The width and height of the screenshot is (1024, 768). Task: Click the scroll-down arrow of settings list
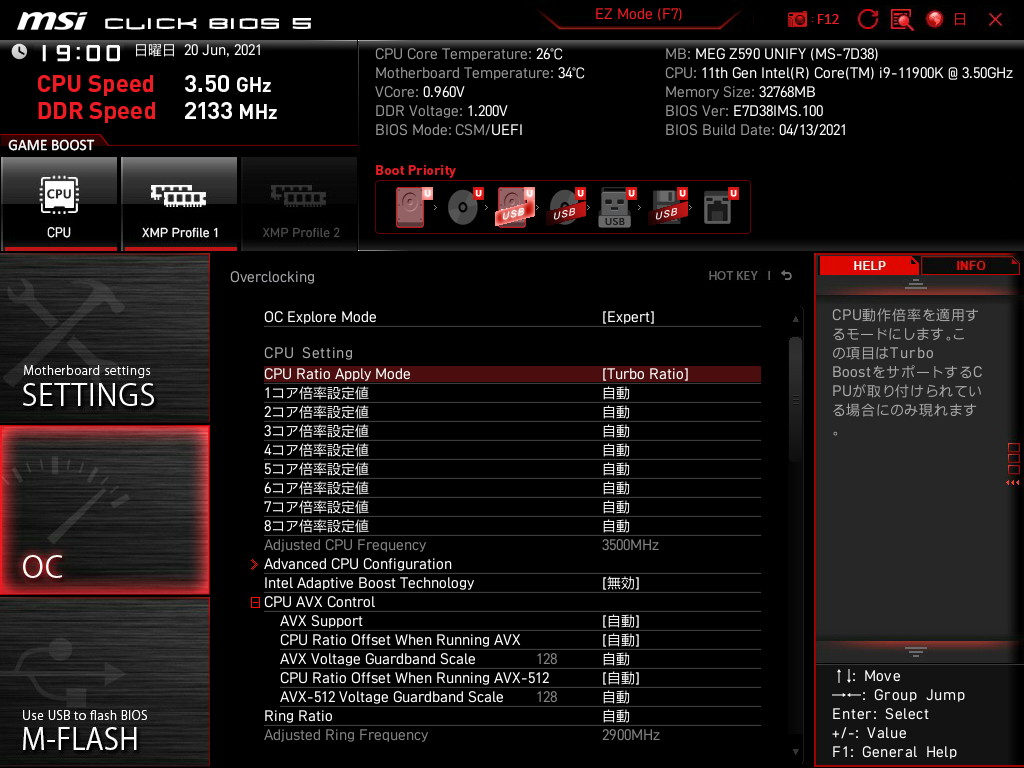point(795,752)
